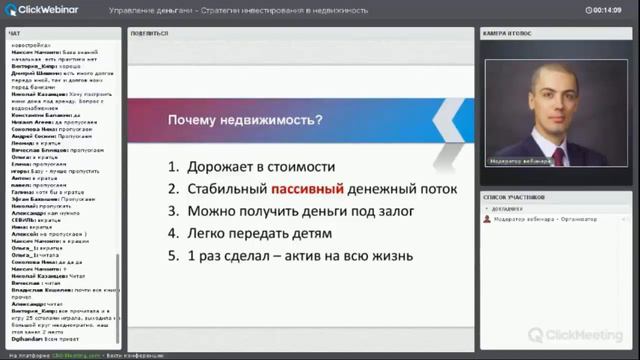Click chat message from игорь about Базу
The height and width of the screenshot is (360, 640).
55,171
